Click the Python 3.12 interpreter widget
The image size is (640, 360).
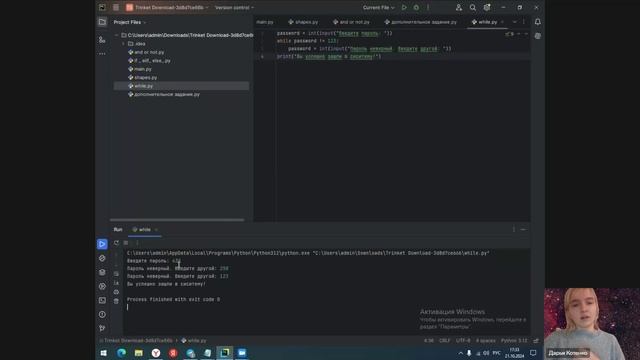click(514, 341)
